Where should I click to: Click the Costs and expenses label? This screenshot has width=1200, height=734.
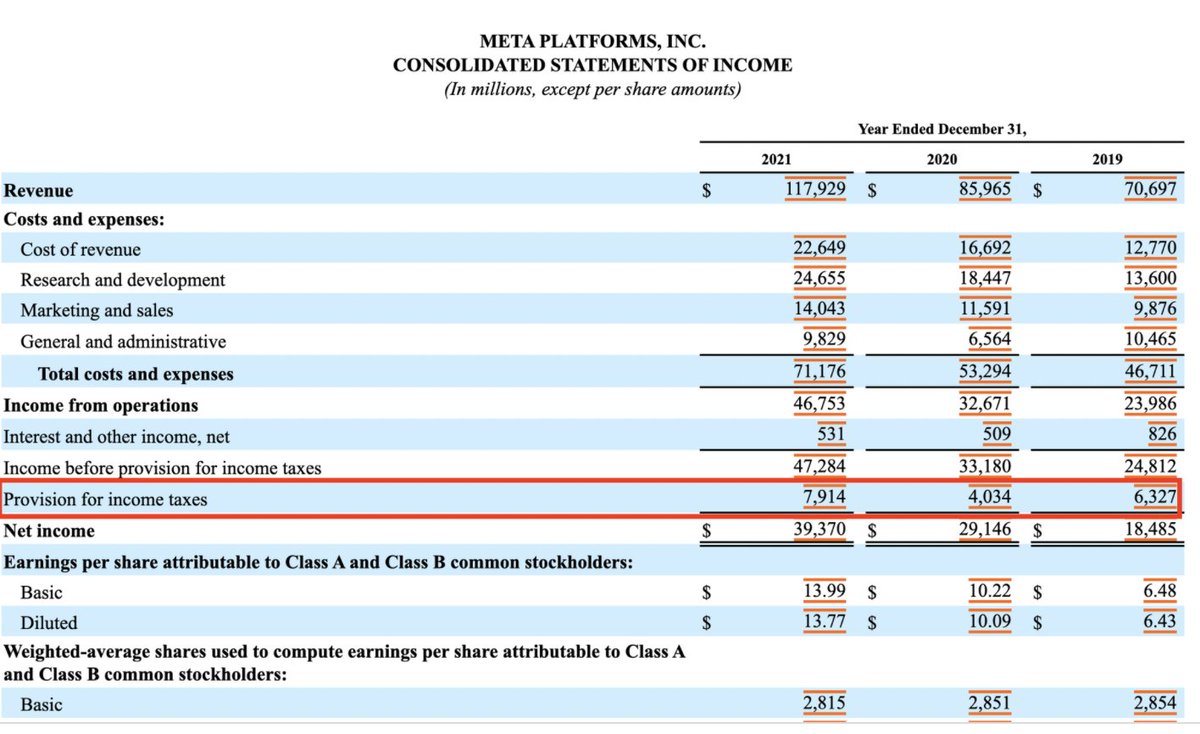(x=85, y=219)
